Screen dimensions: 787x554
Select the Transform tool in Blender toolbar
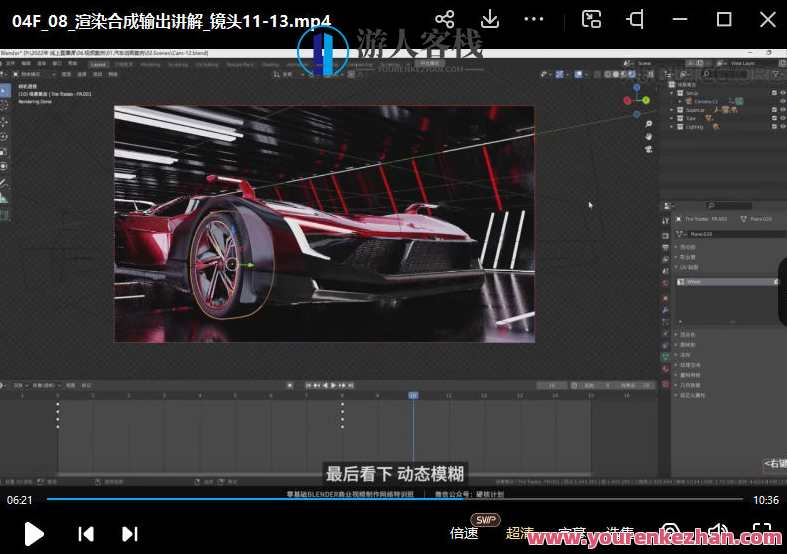[5, 166]
